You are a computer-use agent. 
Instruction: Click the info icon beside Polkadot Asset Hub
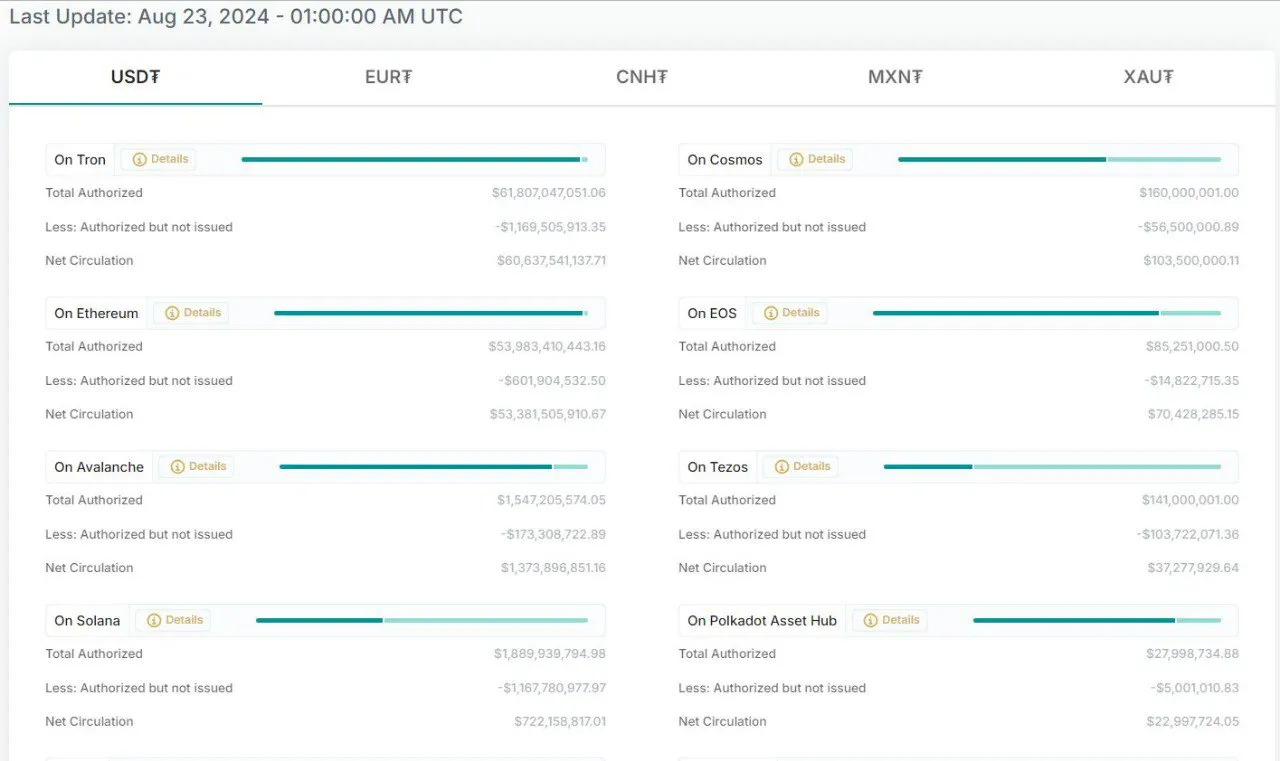tap(871, 620)
